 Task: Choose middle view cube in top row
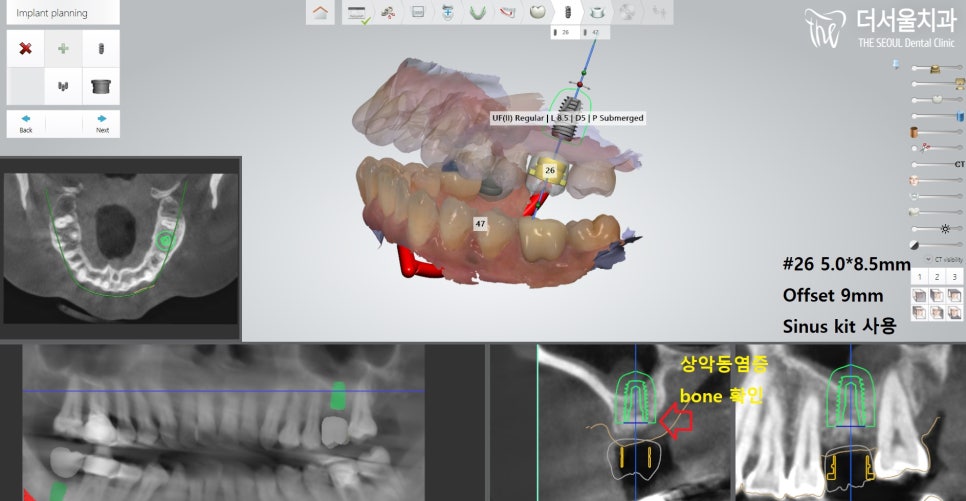pyautogui.click(x=936, y=296)
